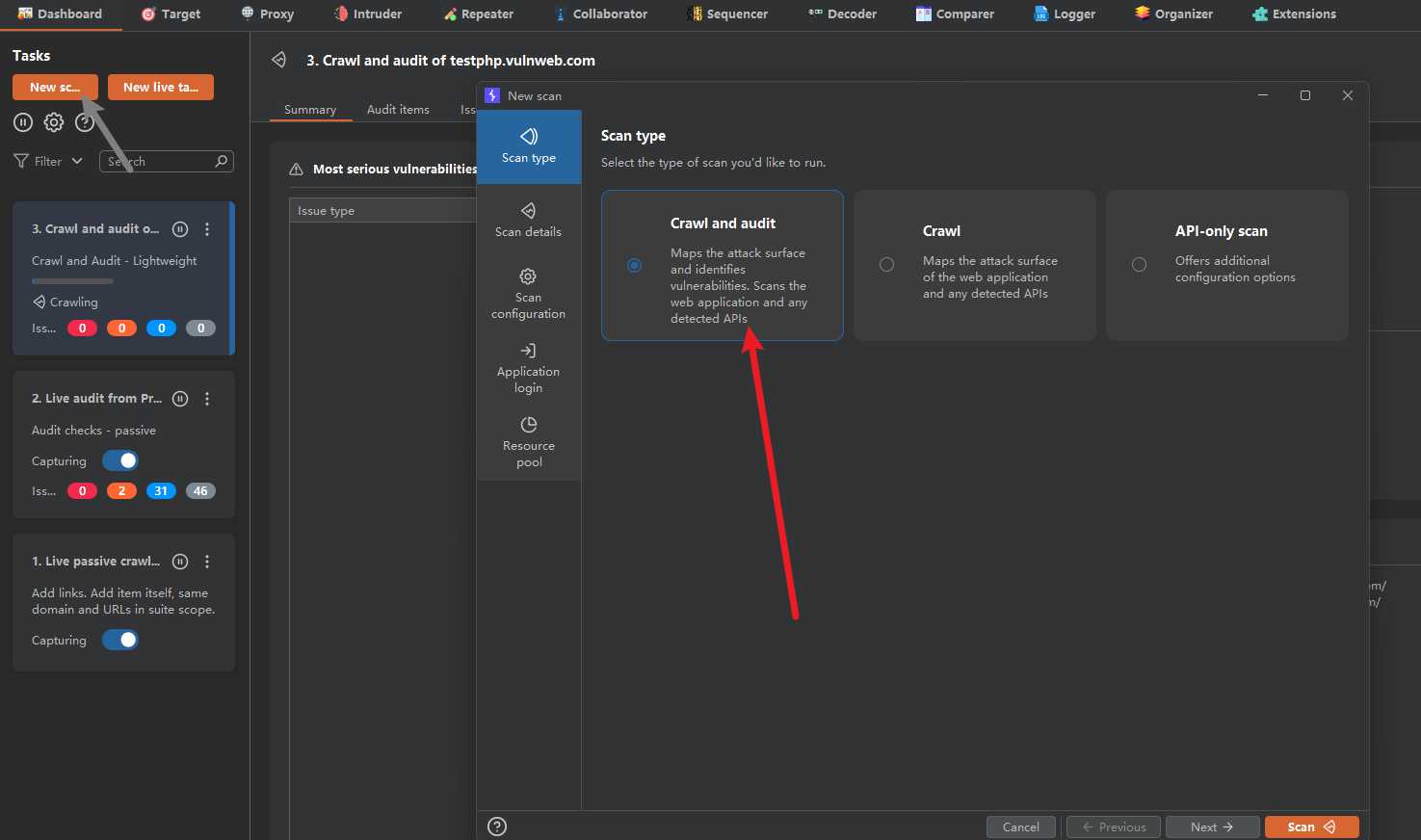
Task: Open the Decoder tab
Action: pyautogui.click(x=843, y=14)
